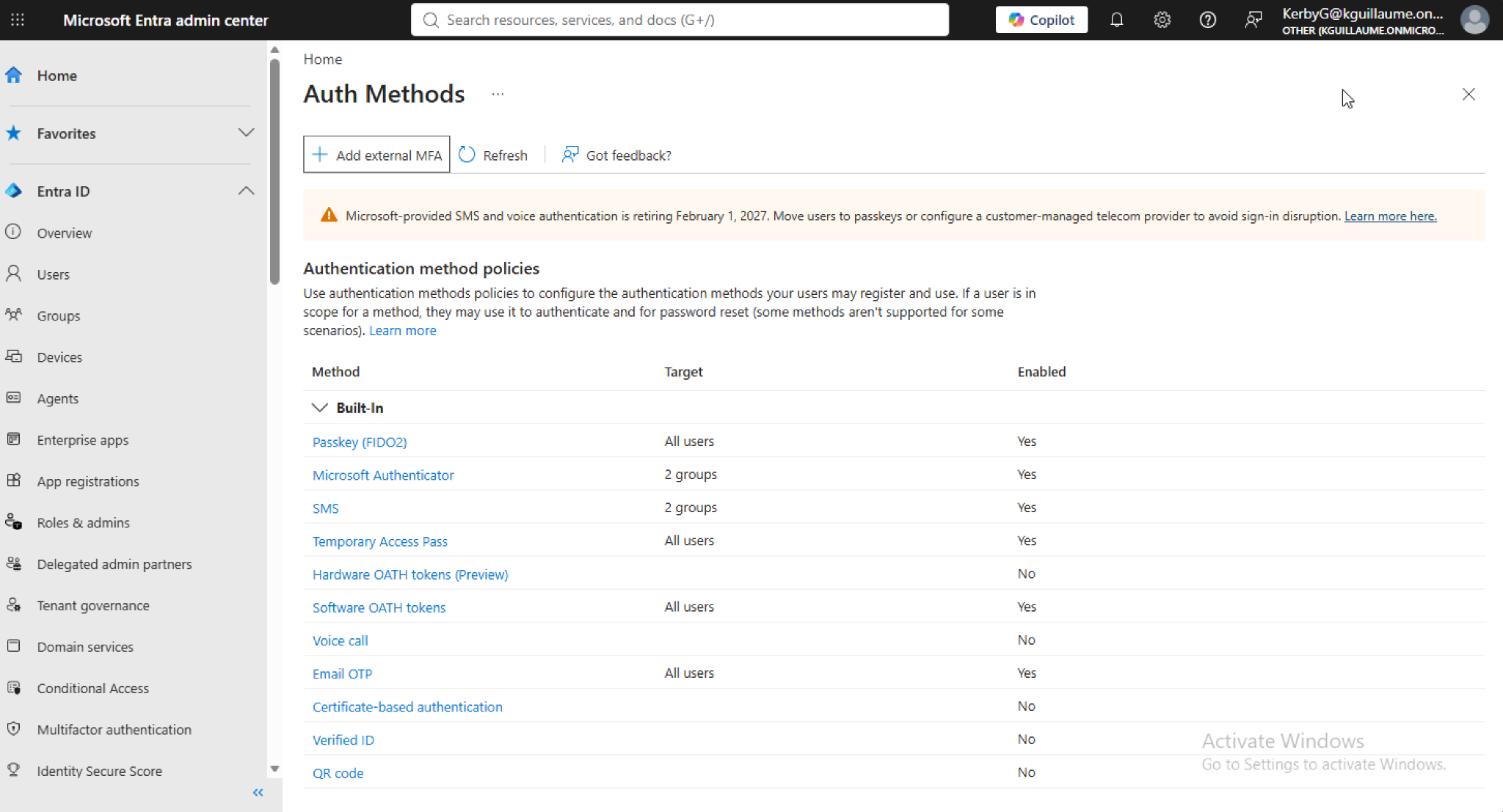Image resolution: width=1503 pixels, height=812 pixels.
Task: Open Multifactor authentication in the sidebar
Action: 114,730
